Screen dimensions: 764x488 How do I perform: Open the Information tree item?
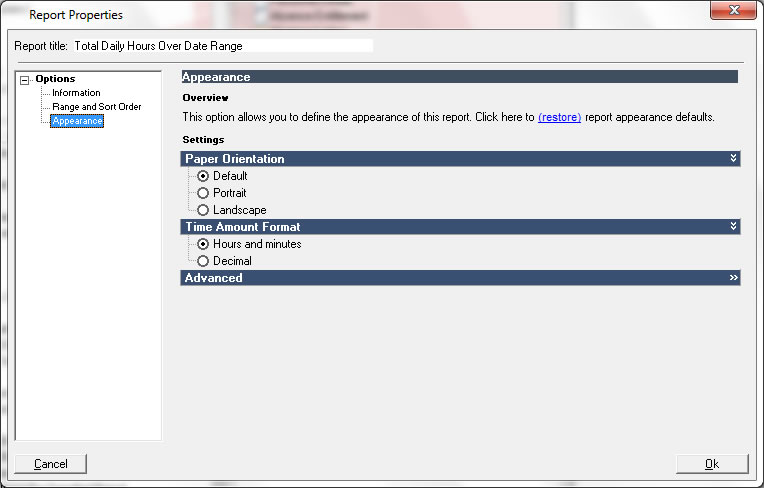(76, 93)
